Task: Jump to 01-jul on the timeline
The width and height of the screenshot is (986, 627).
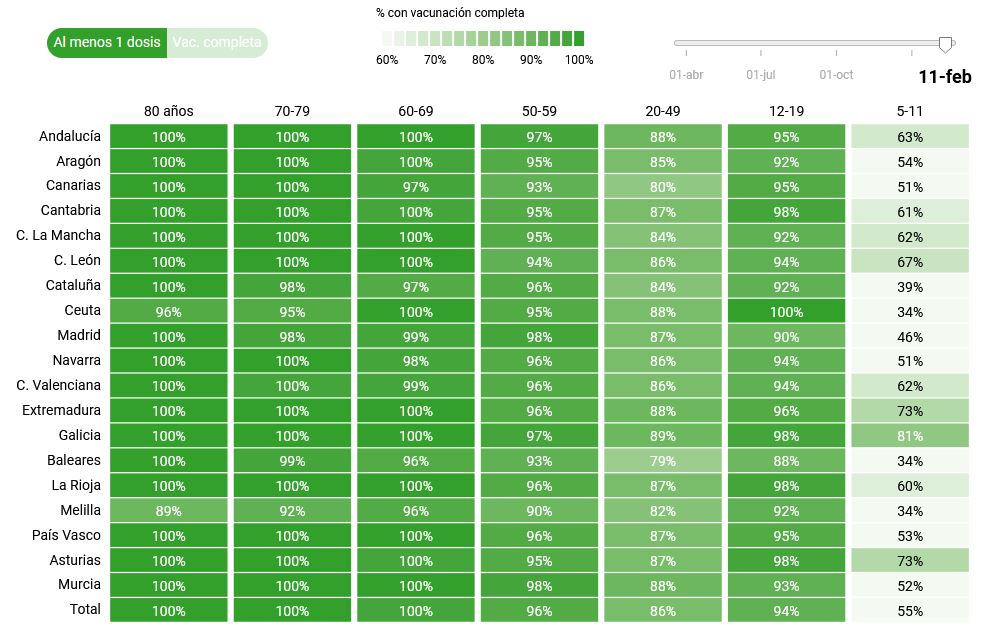Action: pos(761,74)
